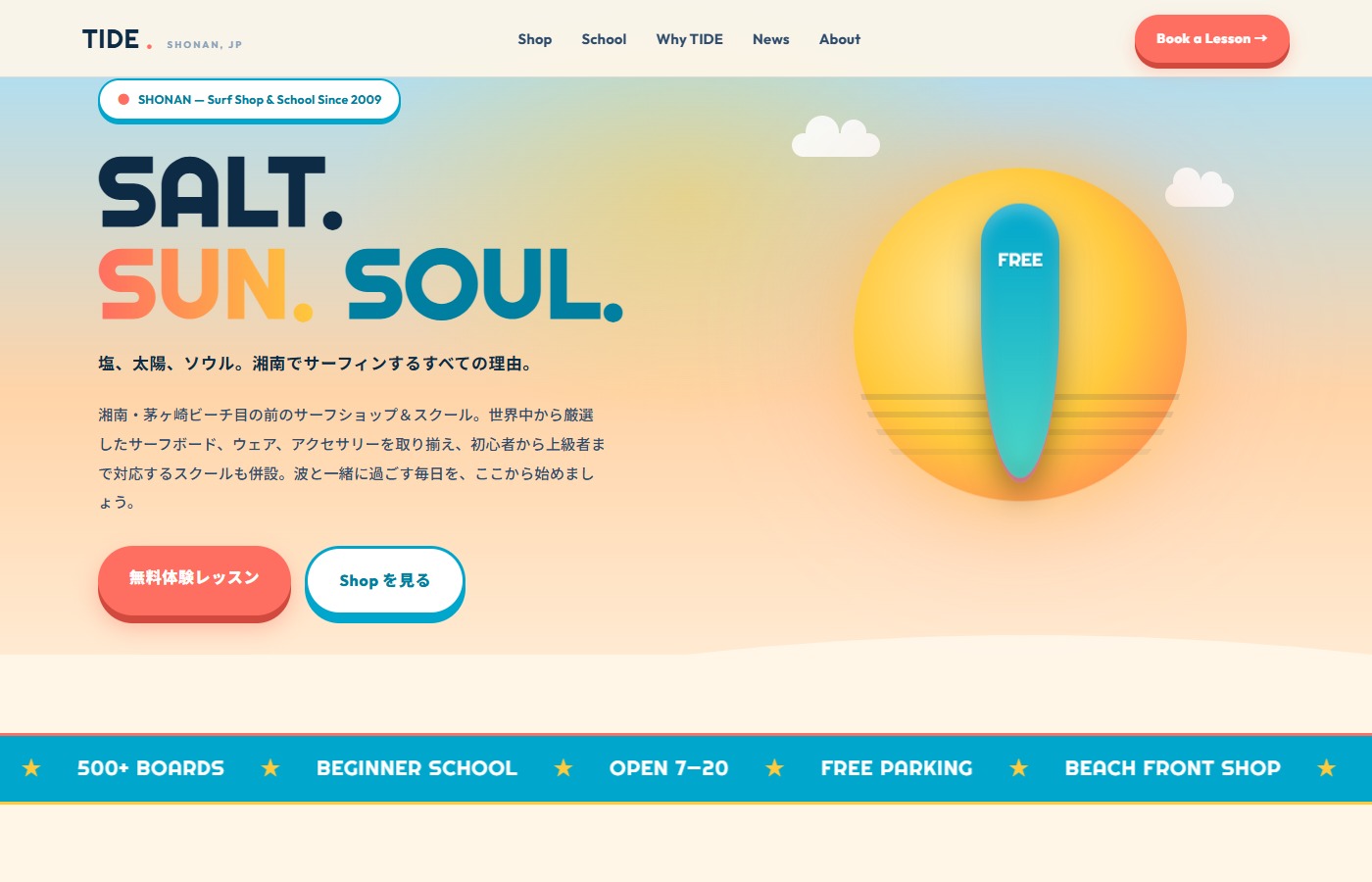Click the Book a Lesson button

tap(1212, 41)
